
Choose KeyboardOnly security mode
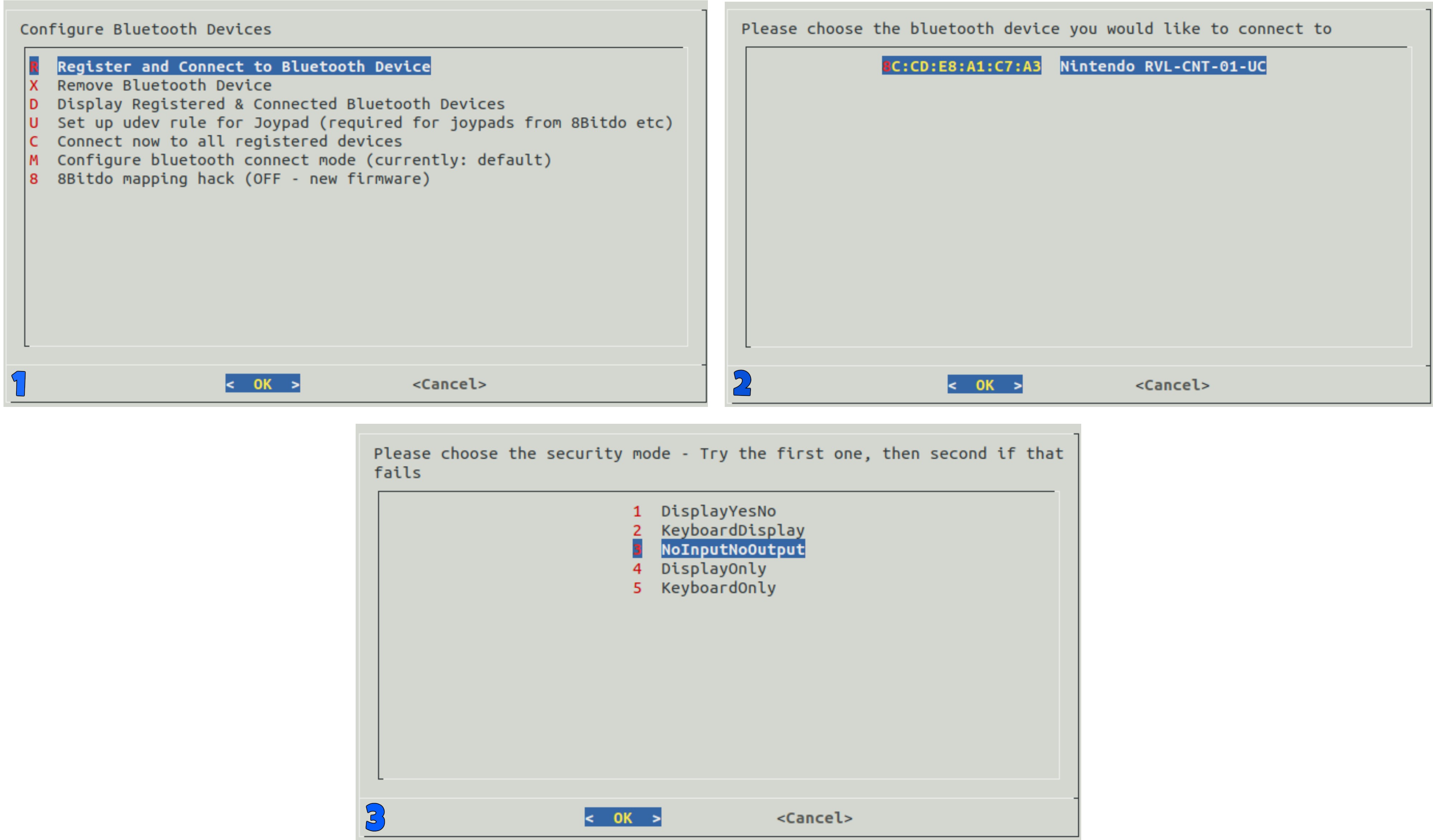click(x=718, y=588)
